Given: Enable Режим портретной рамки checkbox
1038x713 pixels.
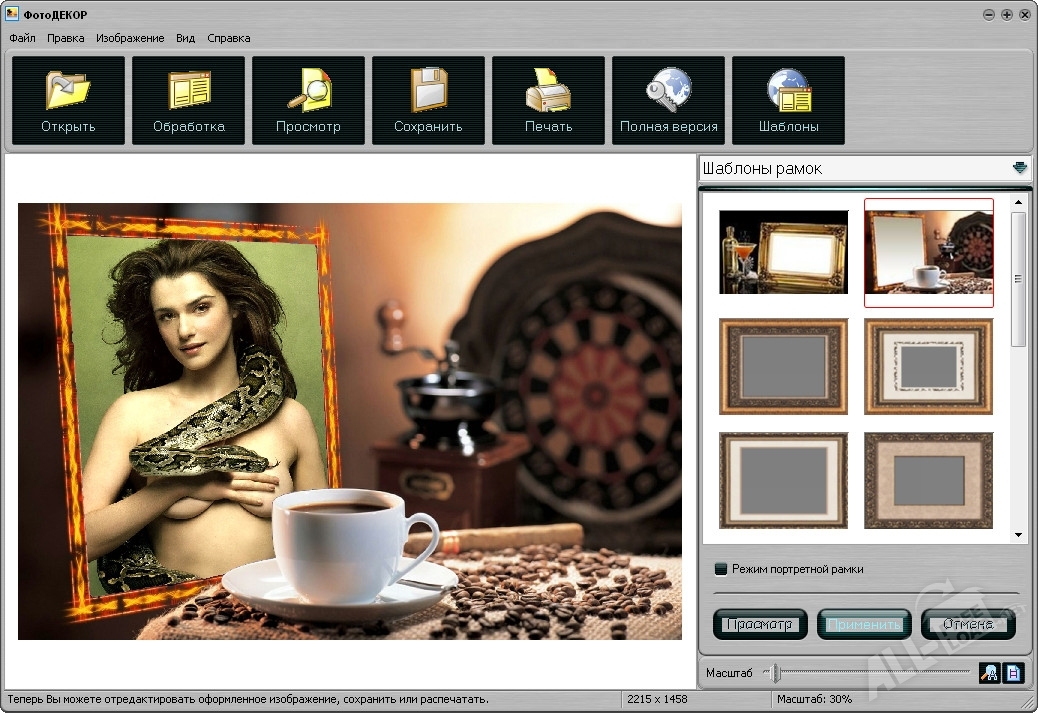Looking at the screenshot, I should pos(721,569).
